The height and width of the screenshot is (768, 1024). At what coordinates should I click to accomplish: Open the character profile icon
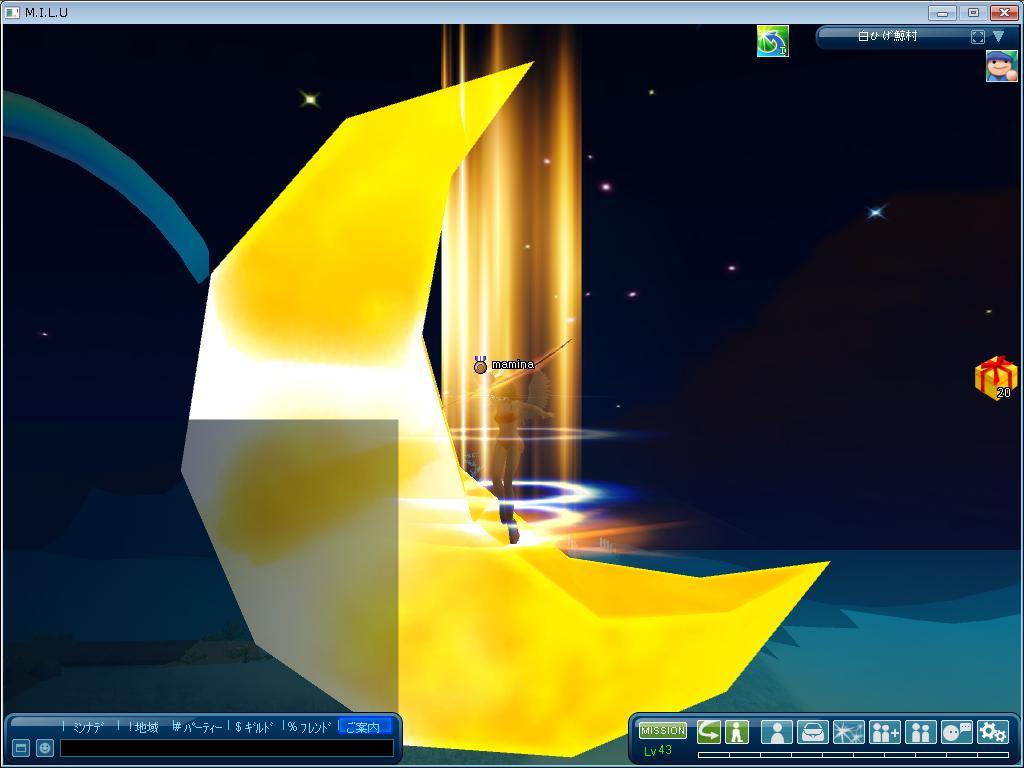[x=776, y=732]
